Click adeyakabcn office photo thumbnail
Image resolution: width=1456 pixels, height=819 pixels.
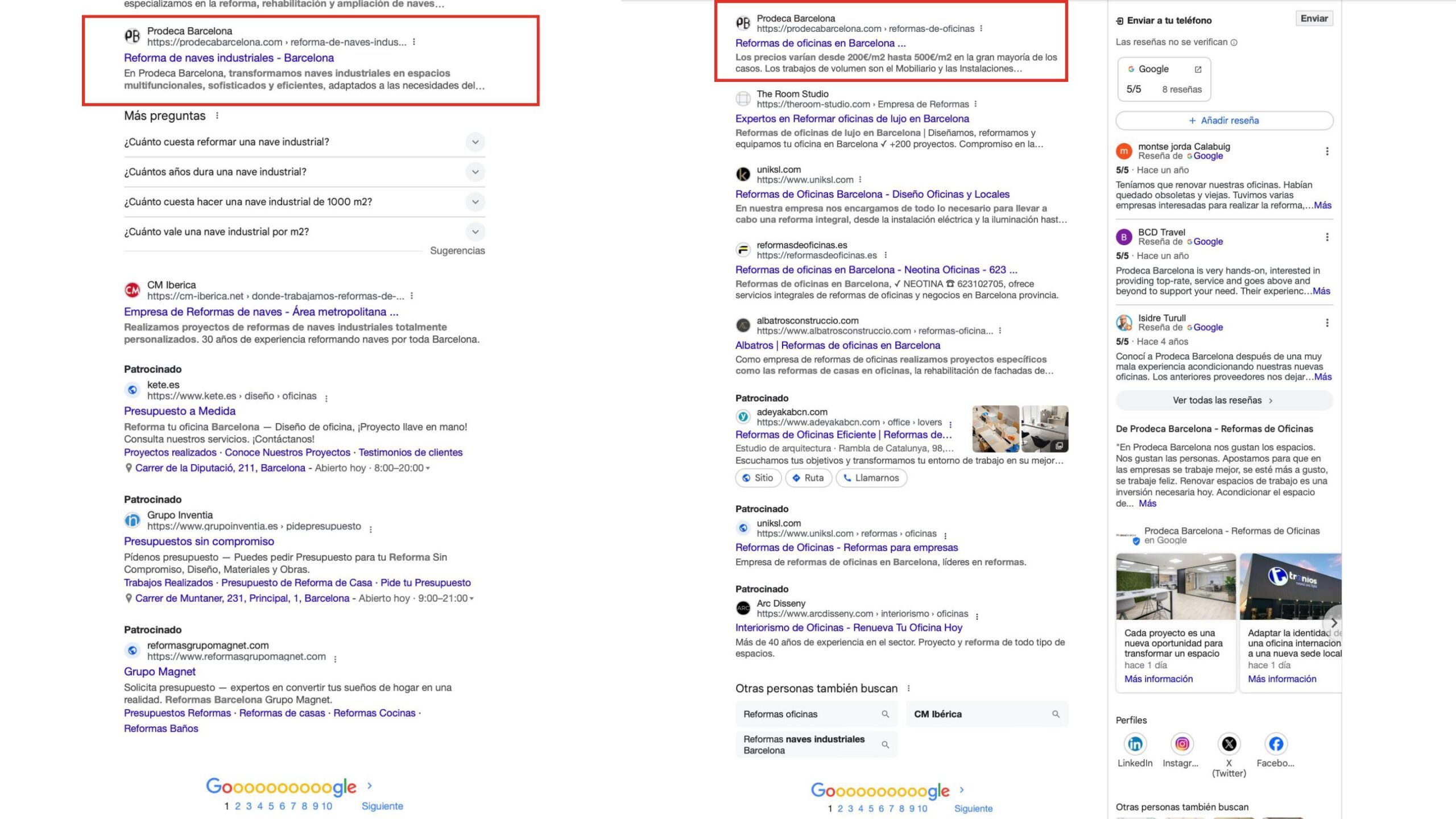(x=995, y=429)
